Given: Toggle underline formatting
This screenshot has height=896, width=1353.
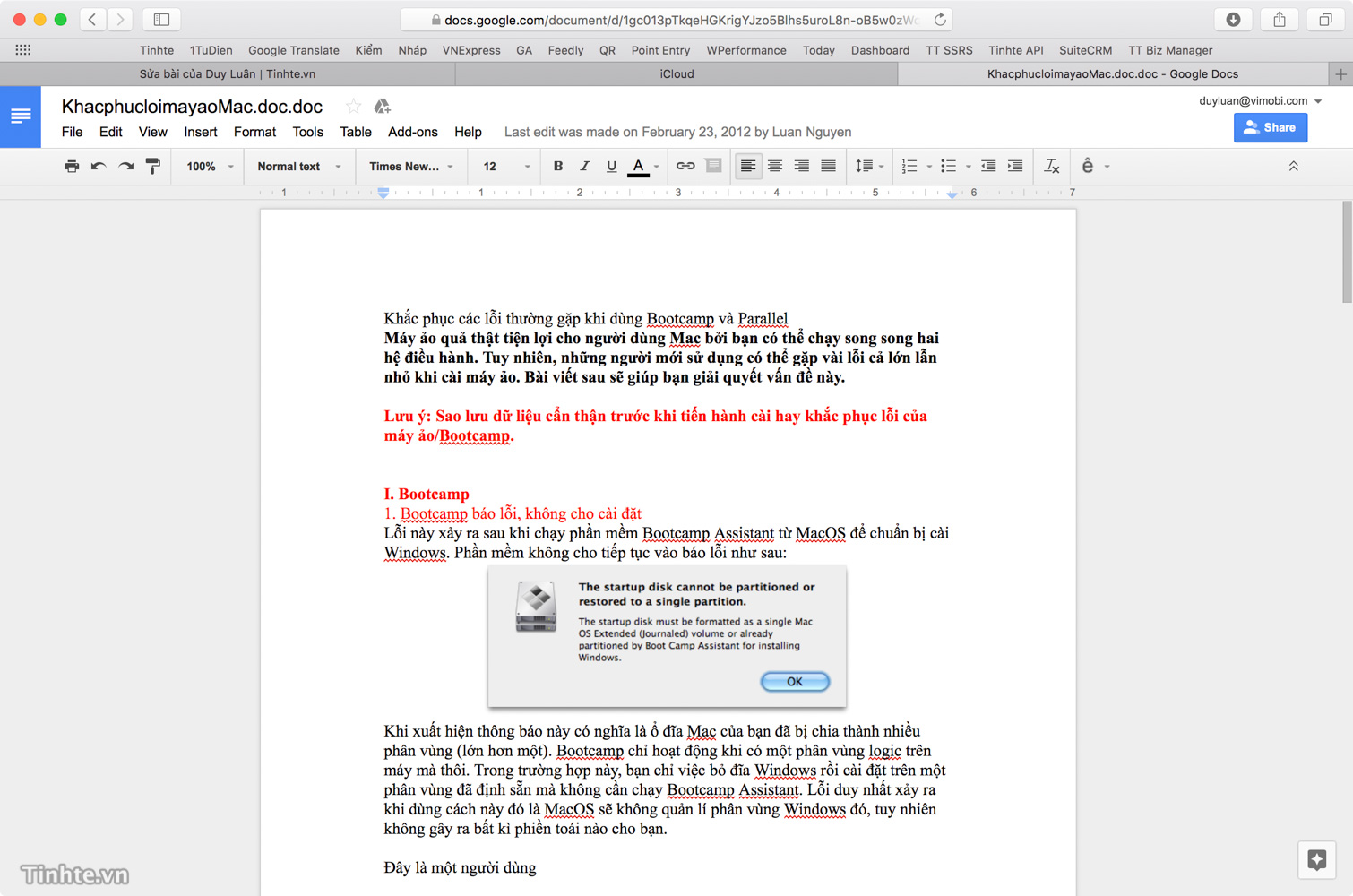Looking at the screenshot, I should (612, 166).
